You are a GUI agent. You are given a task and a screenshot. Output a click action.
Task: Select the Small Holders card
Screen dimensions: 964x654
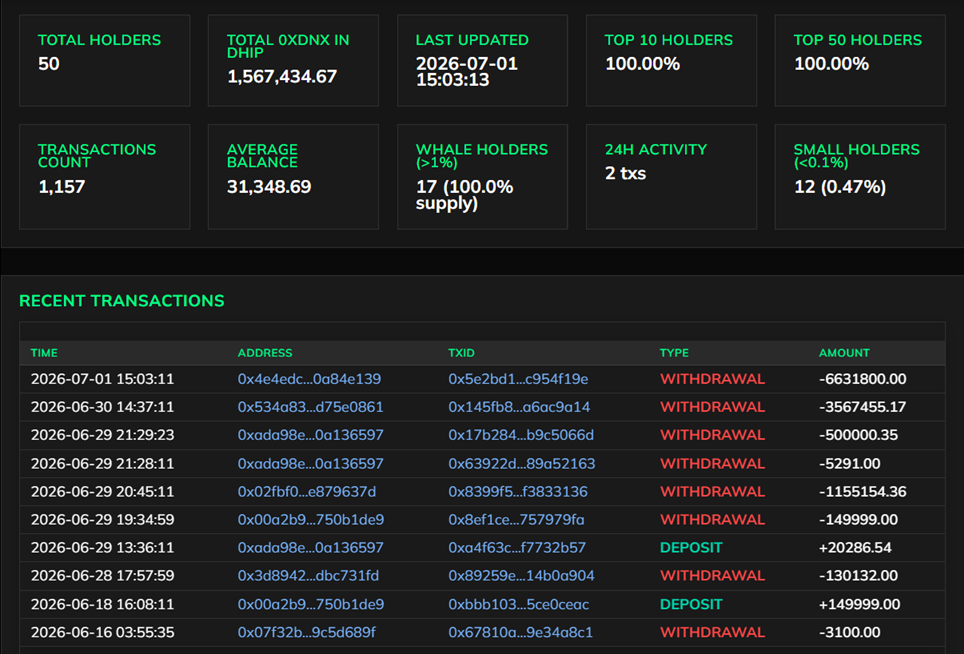coord(860,177)
